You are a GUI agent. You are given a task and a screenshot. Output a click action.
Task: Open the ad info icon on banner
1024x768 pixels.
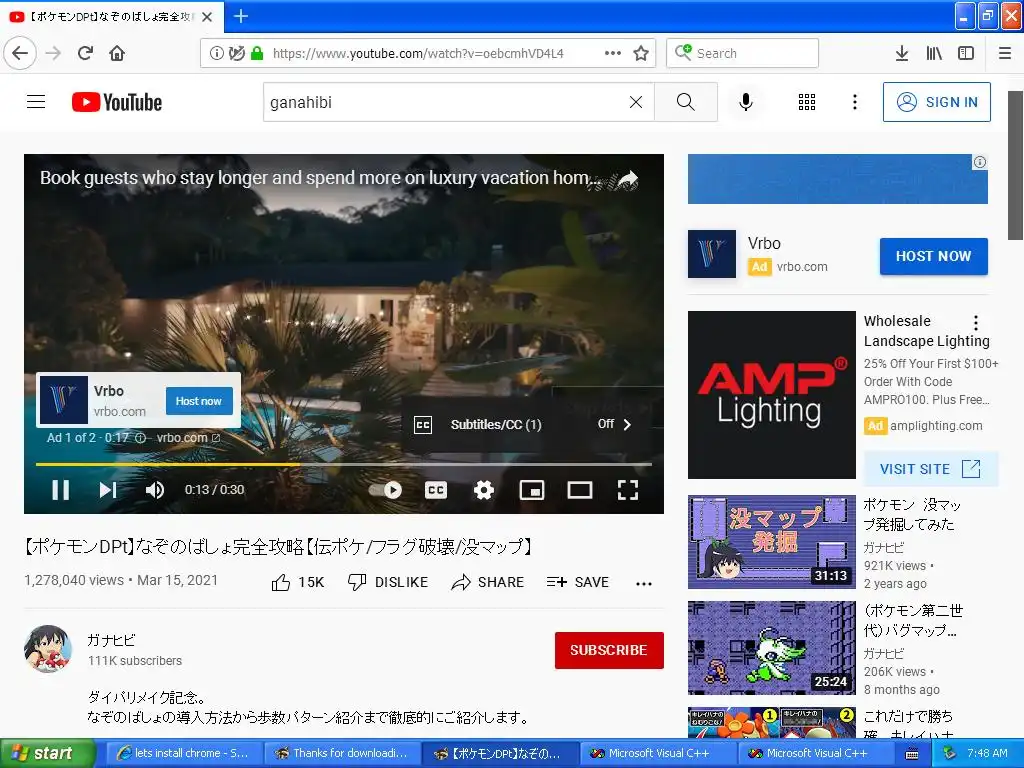pos(980,162)
